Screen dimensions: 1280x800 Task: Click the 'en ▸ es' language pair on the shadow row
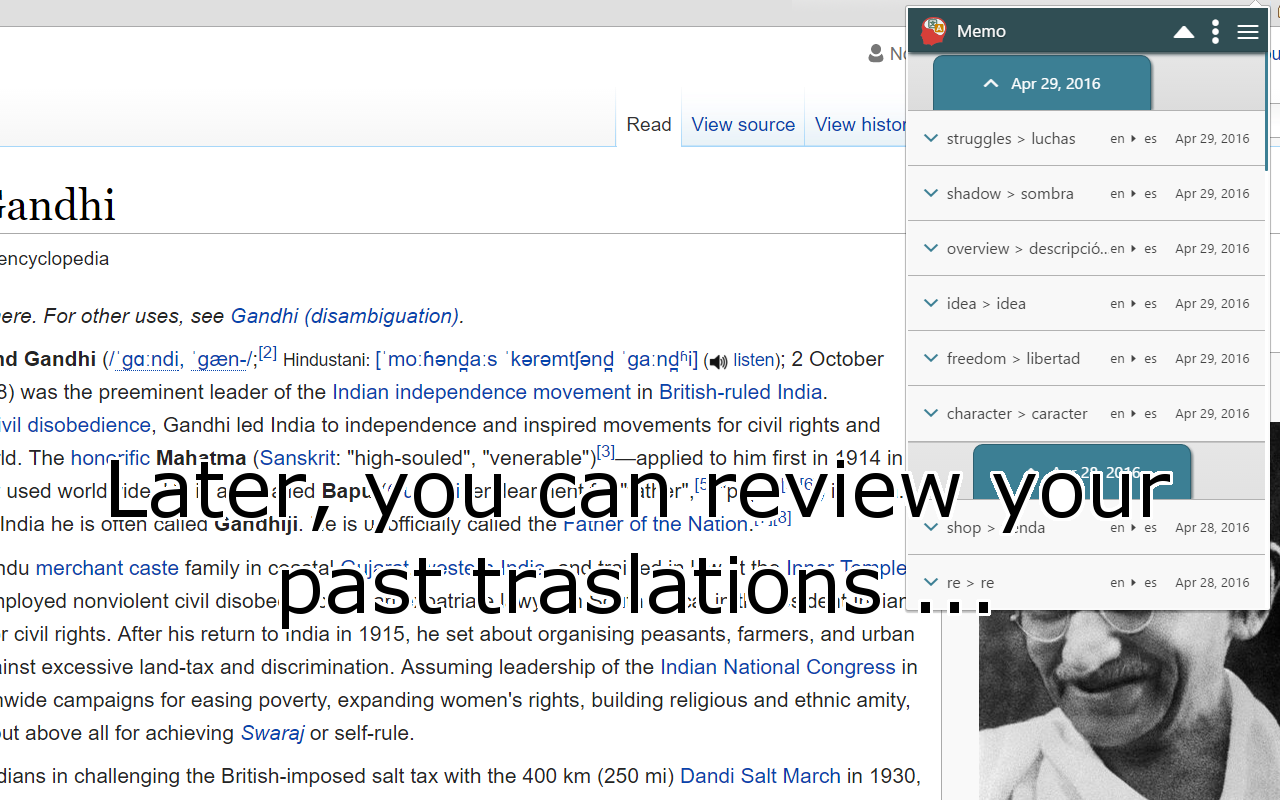(1133, 194)
